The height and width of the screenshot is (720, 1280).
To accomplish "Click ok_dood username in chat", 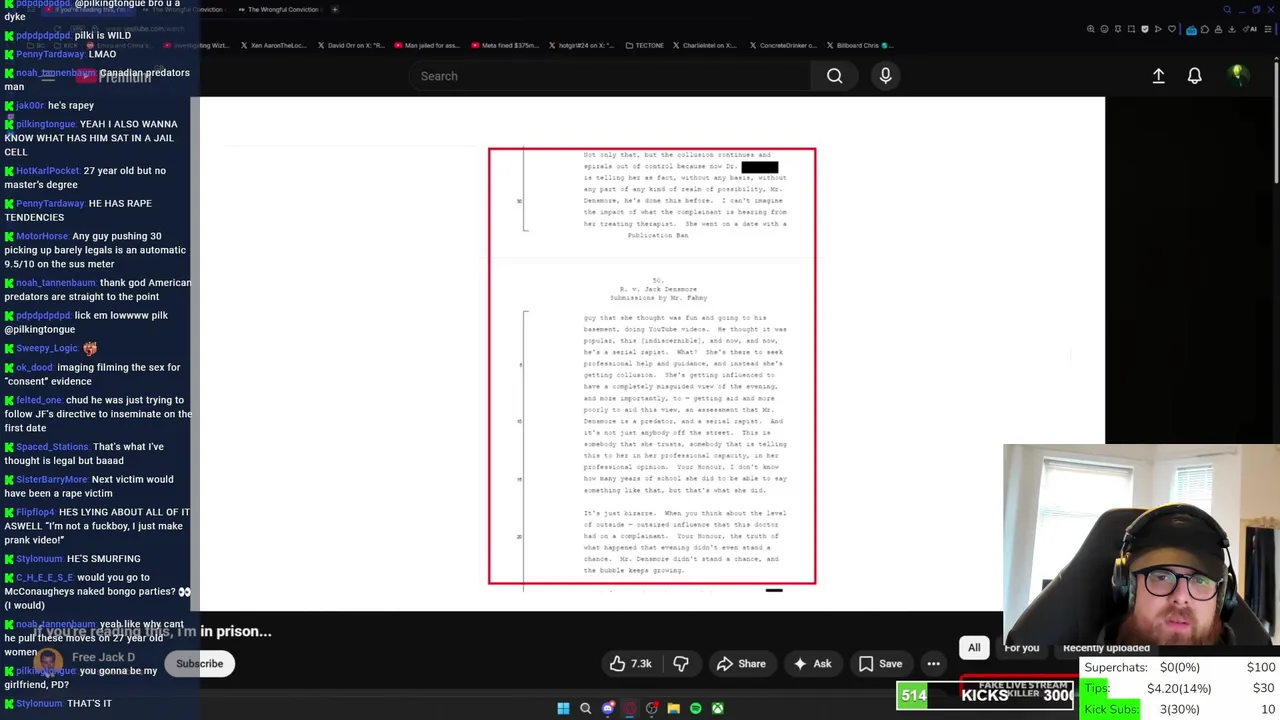I will pyautogui.click(x=35, y=367).
